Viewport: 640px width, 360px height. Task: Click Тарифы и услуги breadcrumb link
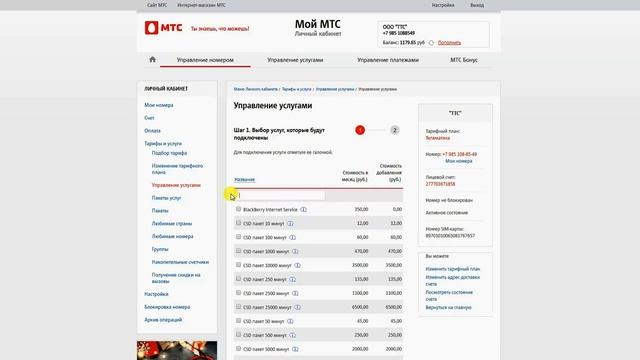pyautogui.click(x=296, y=89)
